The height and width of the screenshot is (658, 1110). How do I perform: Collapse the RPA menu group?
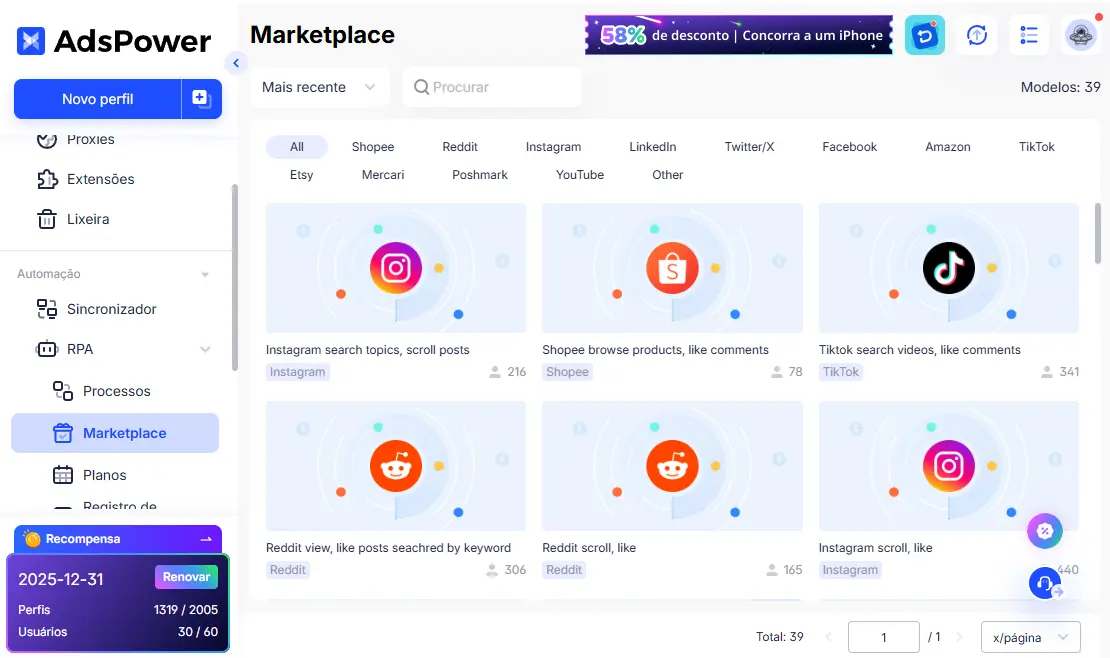point(205,349)
